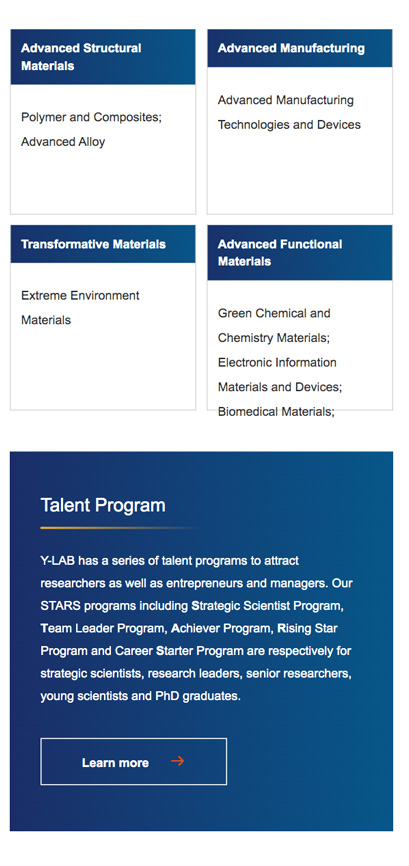This screenshot has height=866, width=409.
Task: Click the Team Leader Program text
Action: coord(103,629)
